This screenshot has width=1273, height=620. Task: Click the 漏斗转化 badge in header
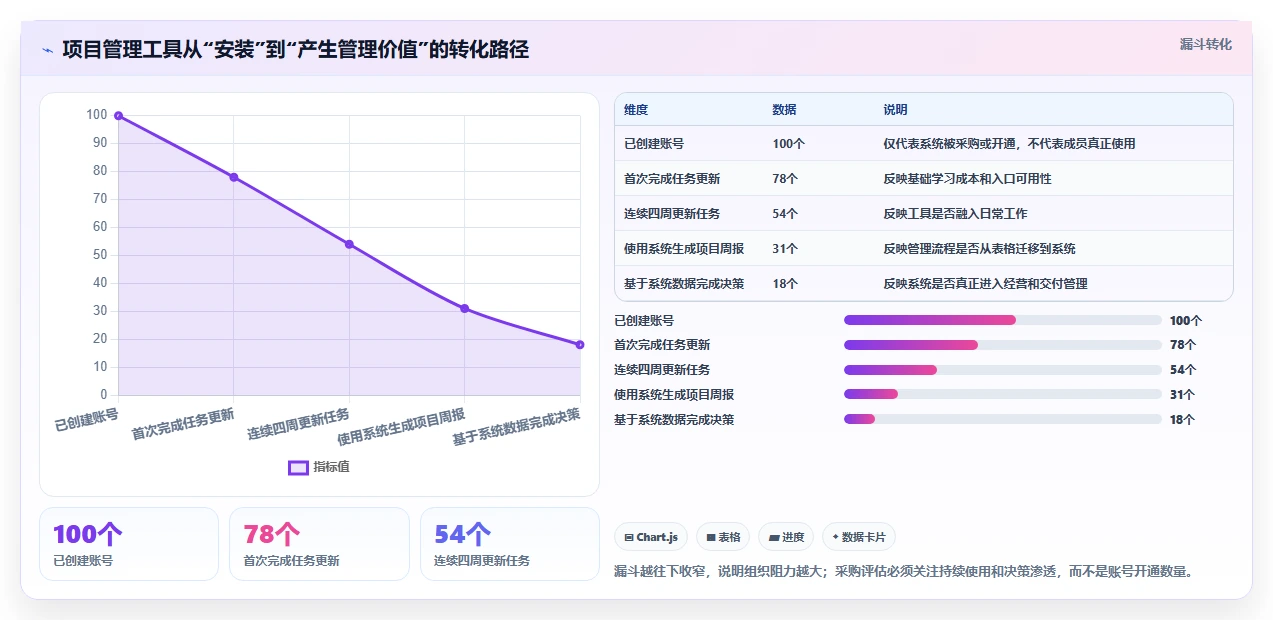pos(1205,45)
